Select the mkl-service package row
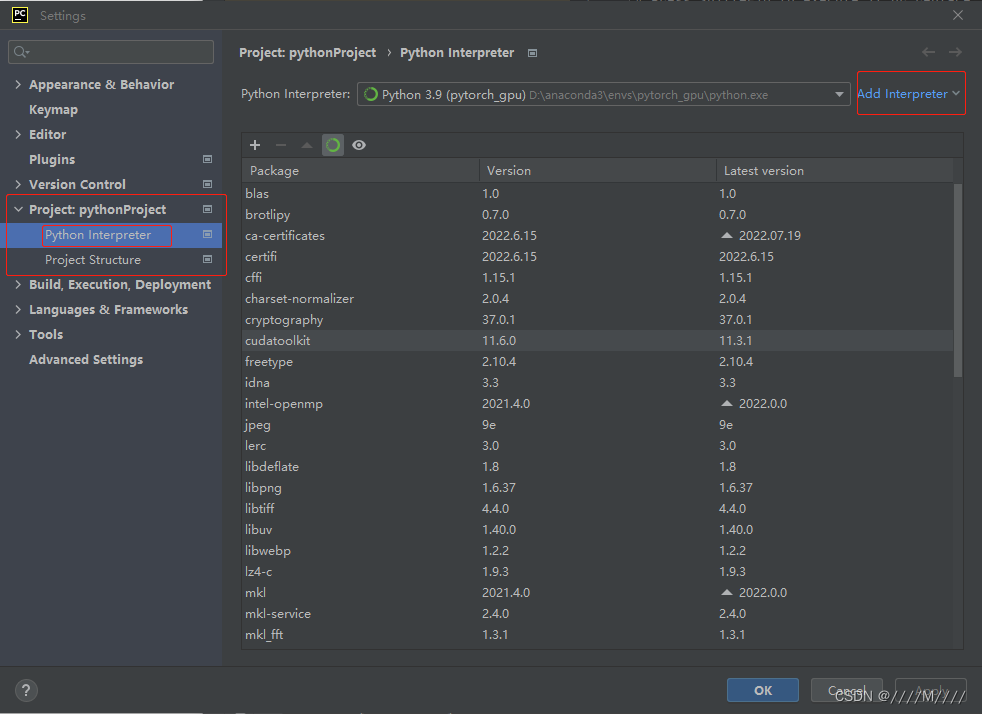Viewport: 982px width, 714px height. 597,613
